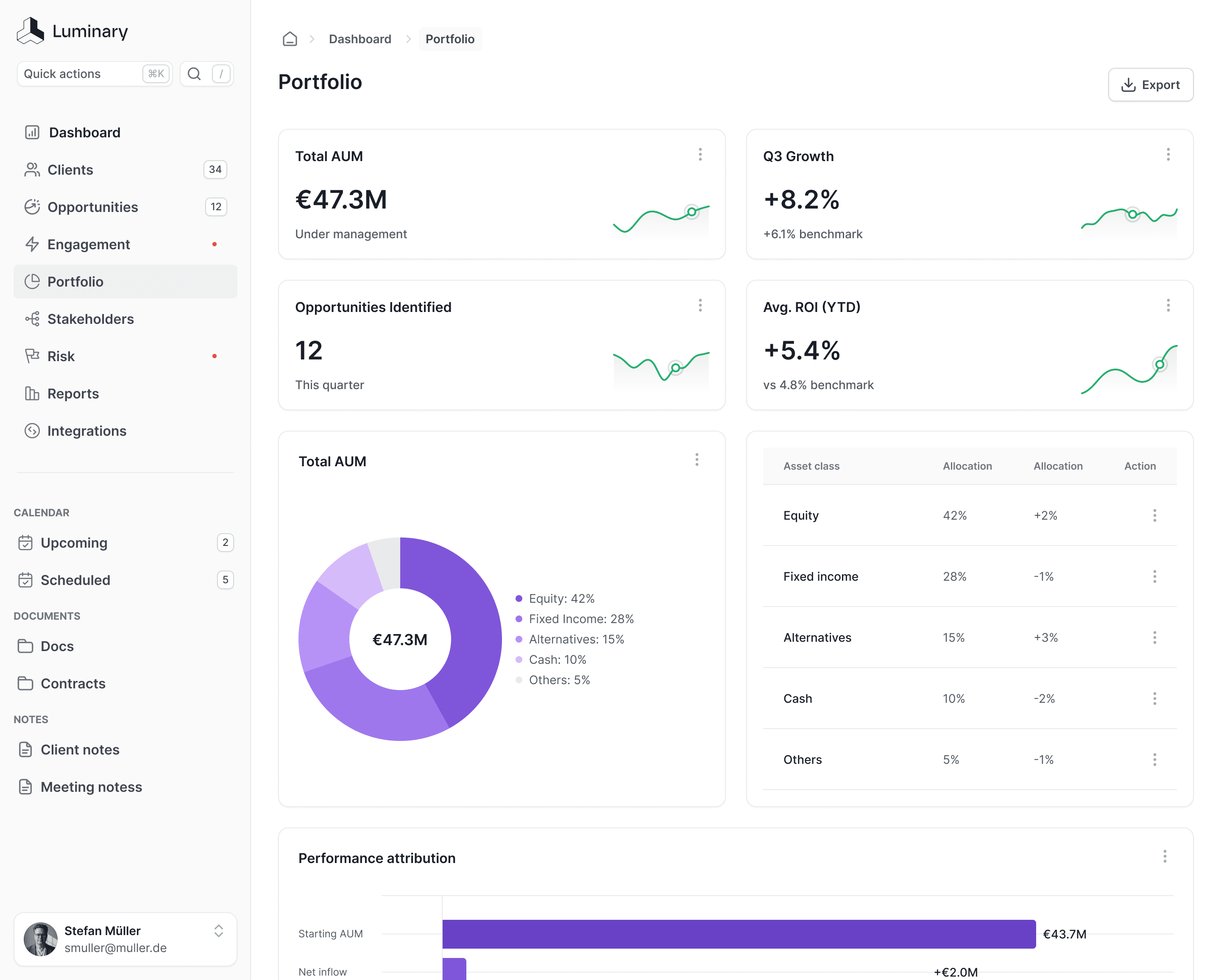Click the search magnifier icon
This screenshot has height=980, width=1221.
194,74
